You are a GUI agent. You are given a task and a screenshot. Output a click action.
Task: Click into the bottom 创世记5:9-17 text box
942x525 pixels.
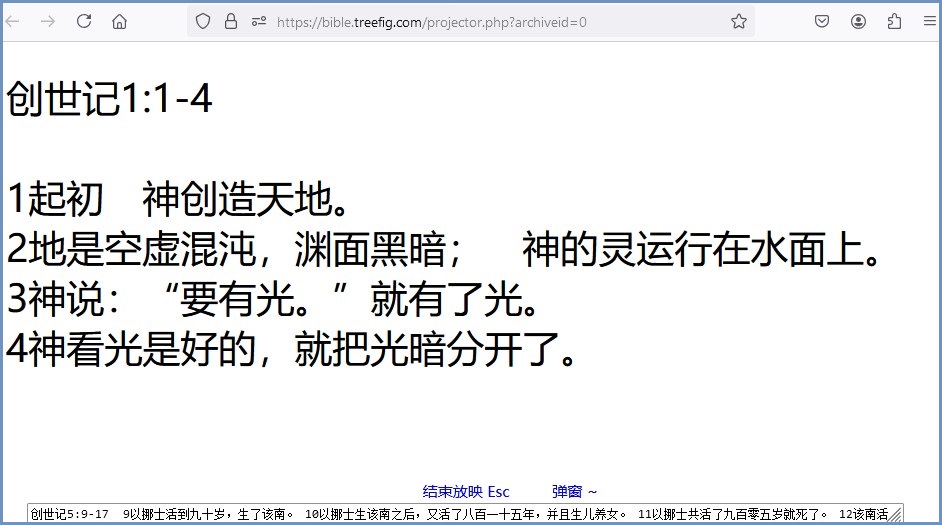450,514
